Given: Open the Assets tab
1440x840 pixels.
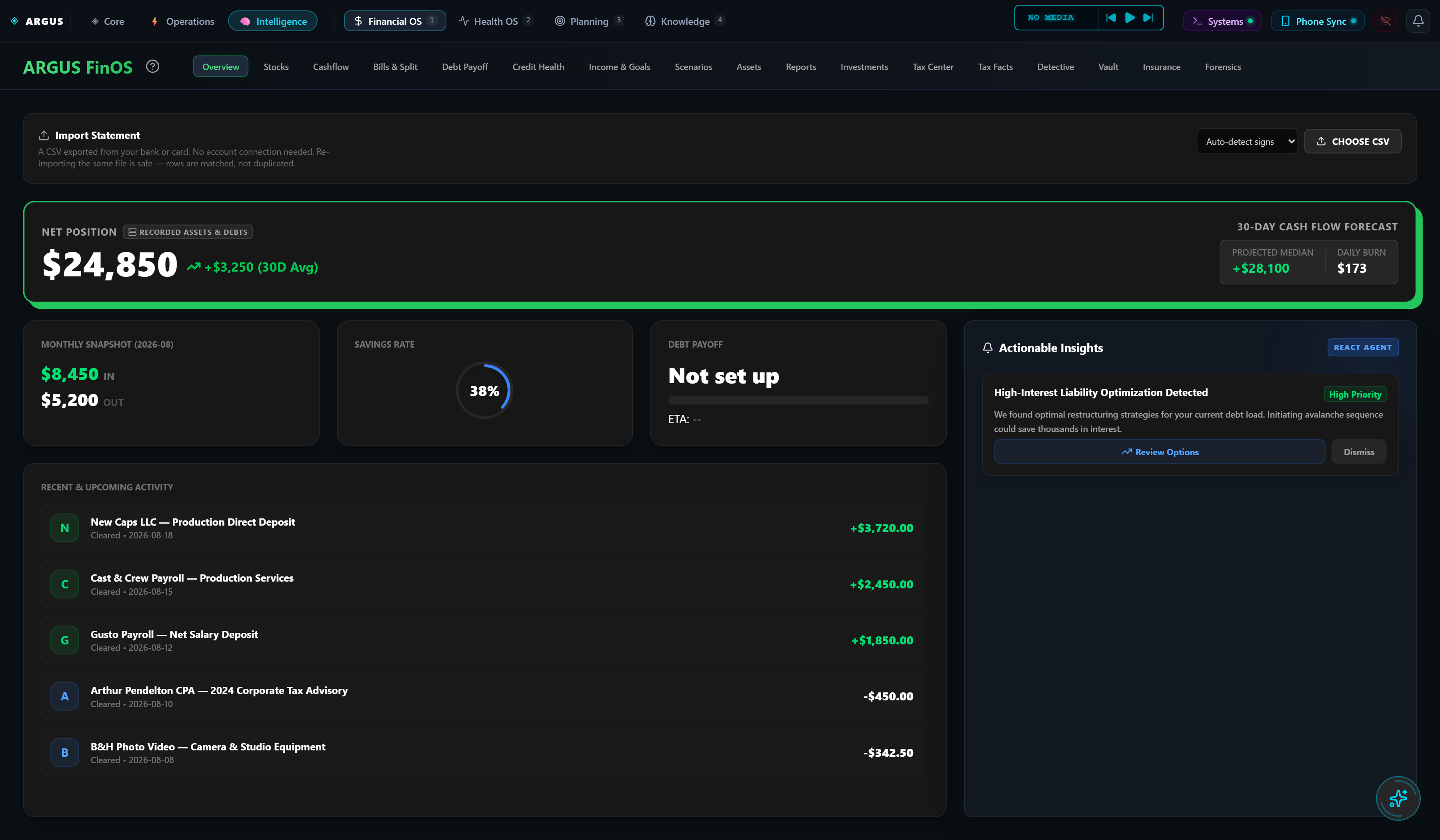Looking at the screenshot, I should [748, 67].
